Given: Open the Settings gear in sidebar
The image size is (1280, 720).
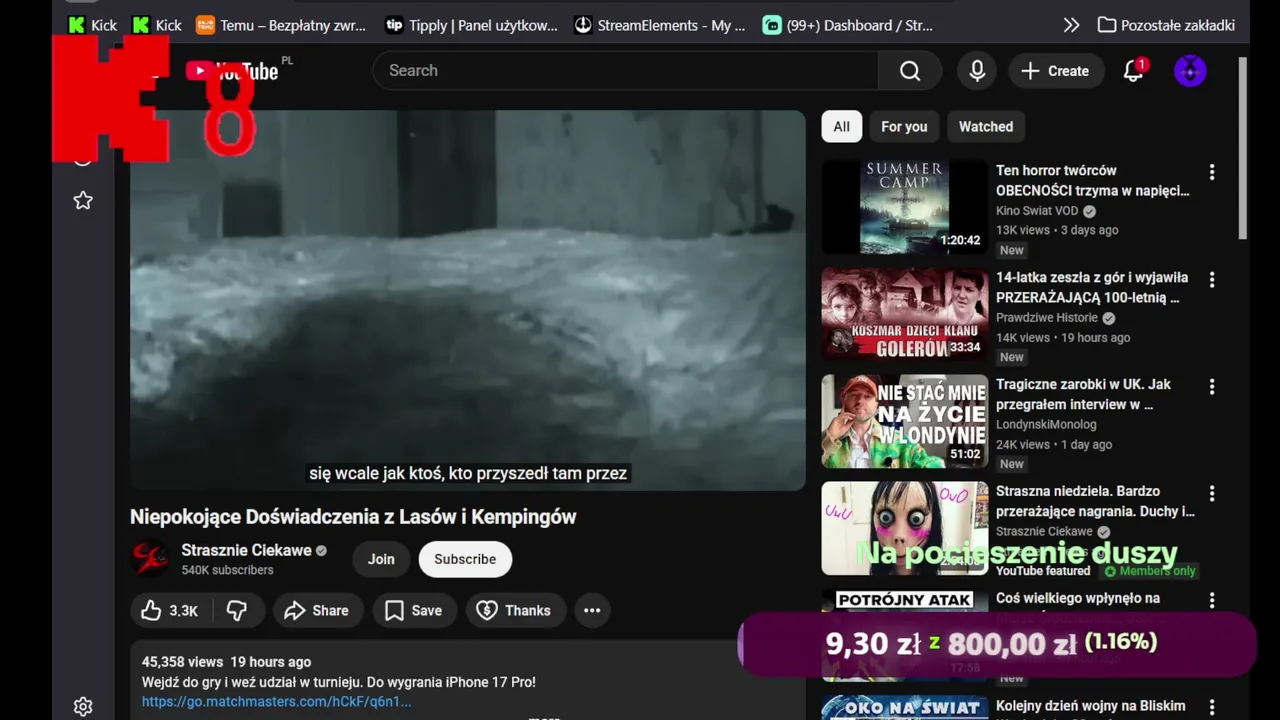Looking at the screenshot, I should coord(83,707).
